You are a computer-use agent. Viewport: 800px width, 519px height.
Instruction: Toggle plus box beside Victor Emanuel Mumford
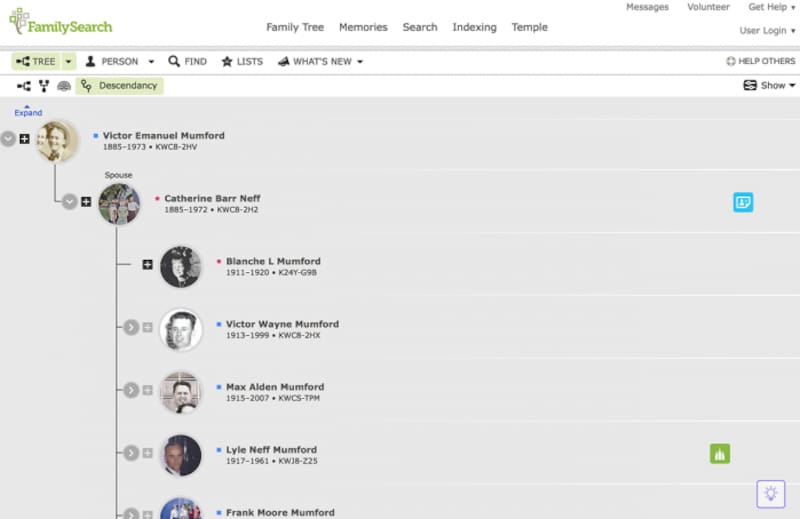[25, 139]
